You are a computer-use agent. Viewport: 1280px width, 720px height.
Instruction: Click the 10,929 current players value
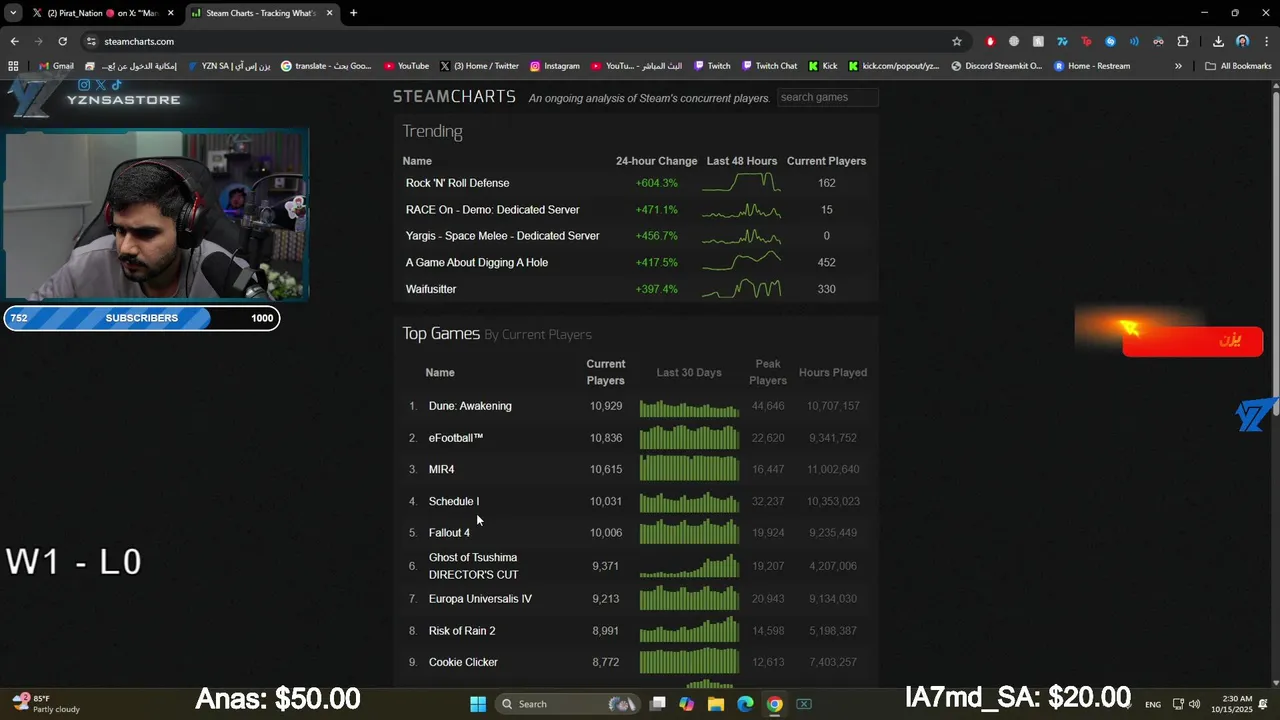pyautogui.click(x=606, y=406)
